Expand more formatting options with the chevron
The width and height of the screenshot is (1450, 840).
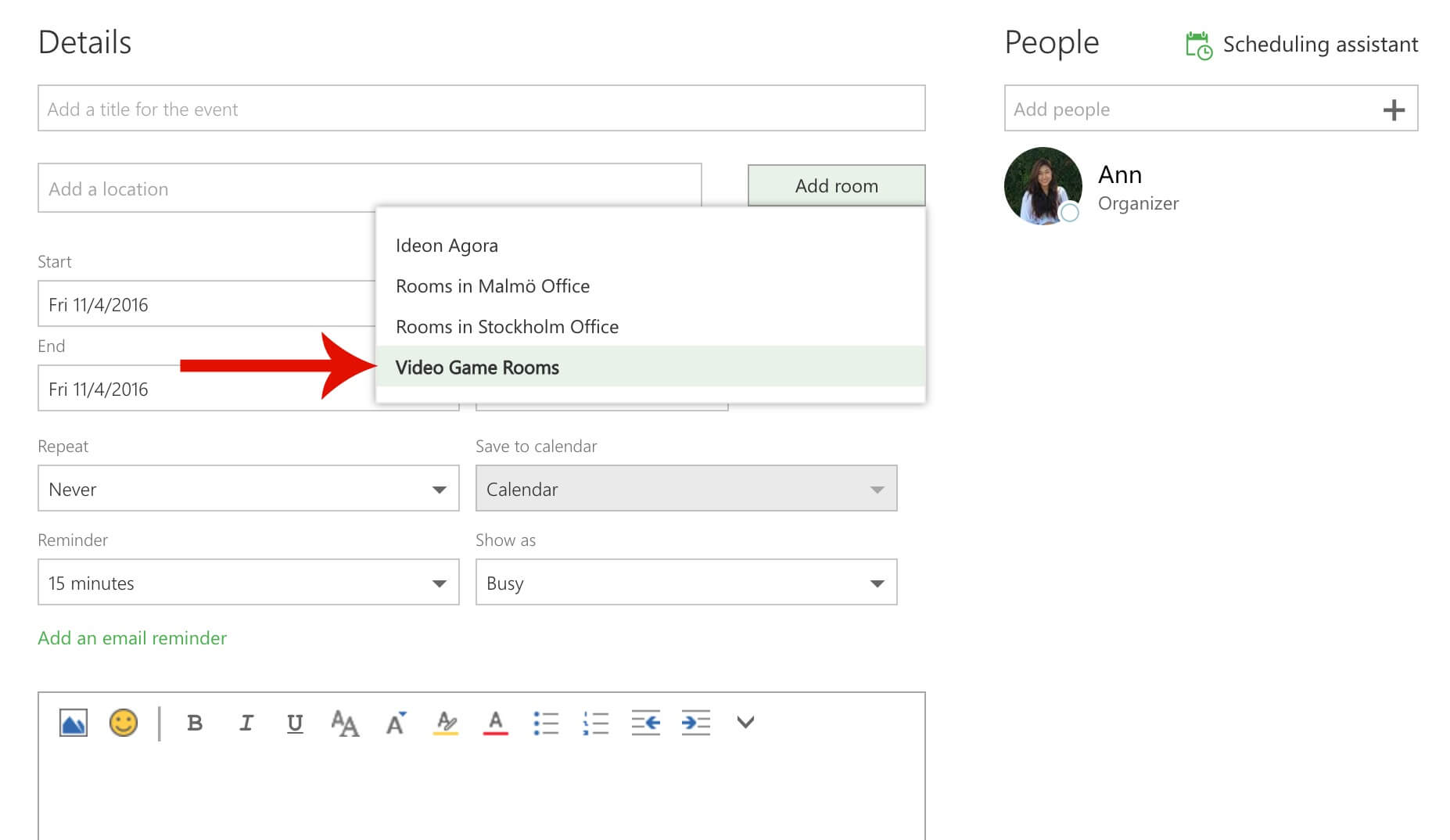[x=745, y=723]
